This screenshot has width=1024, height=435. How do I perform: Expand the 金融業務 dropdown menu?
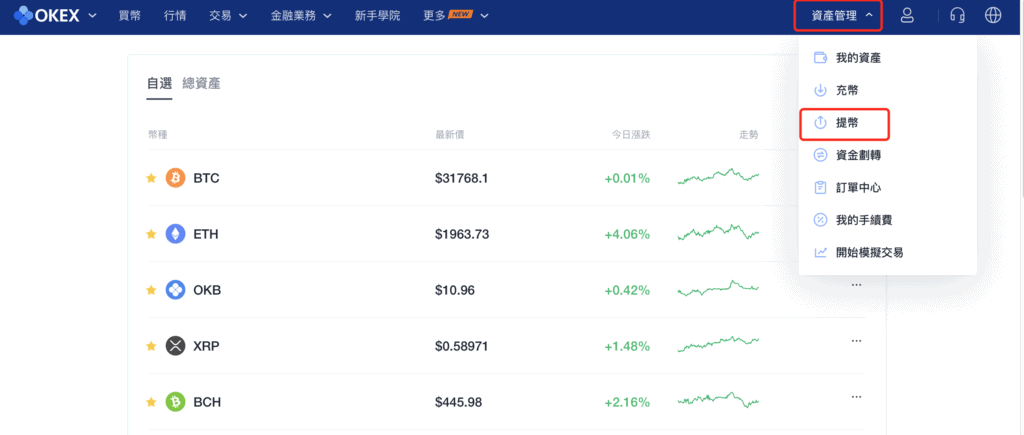301,16
